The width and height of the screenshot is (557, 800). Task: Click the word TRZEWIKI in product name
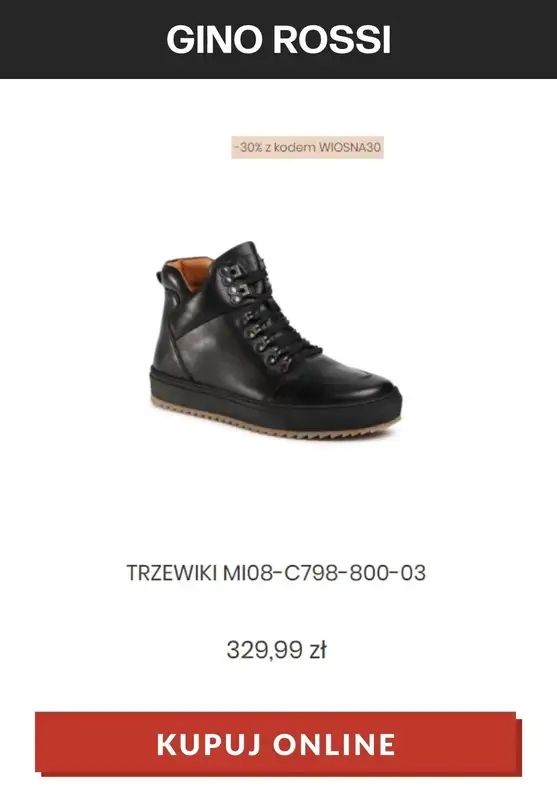(x=172, y=572)
